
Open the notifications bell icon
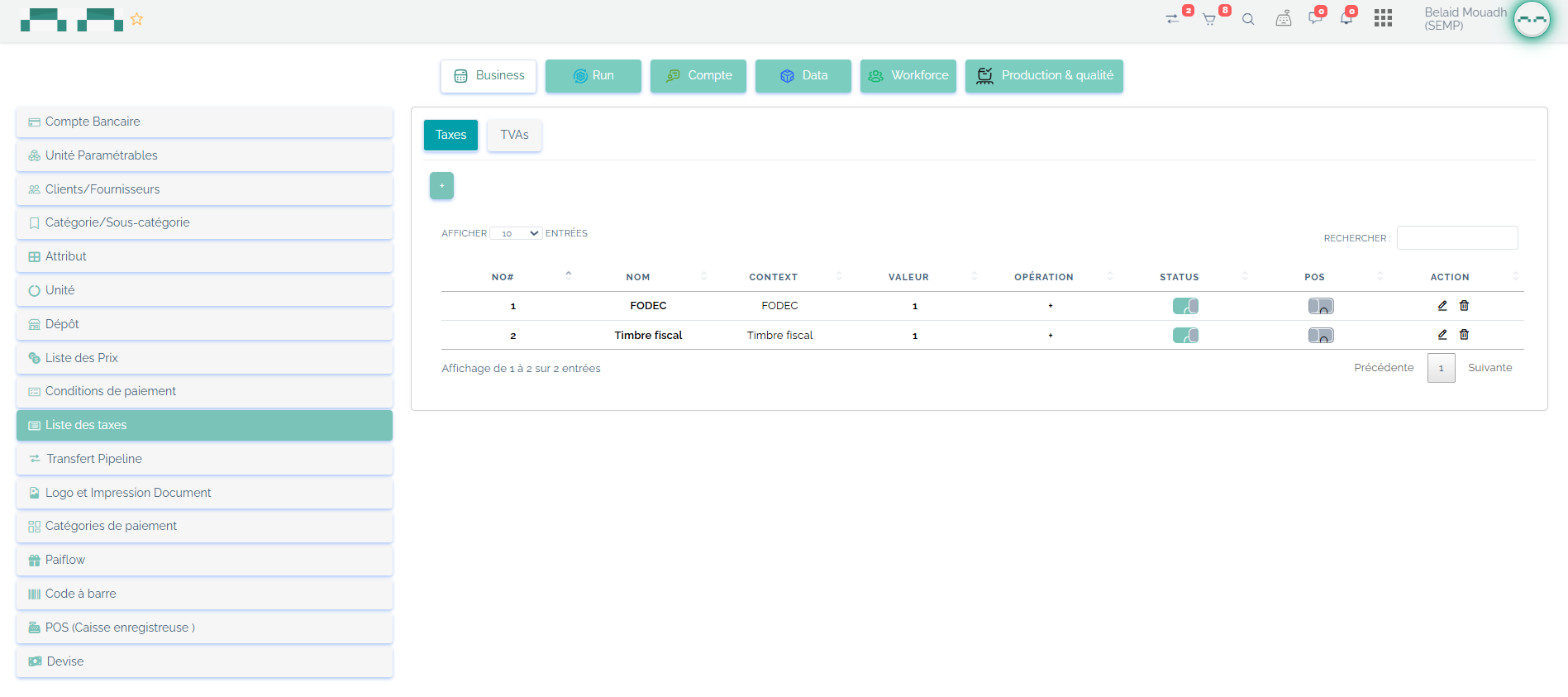[x=1346, y=19]
